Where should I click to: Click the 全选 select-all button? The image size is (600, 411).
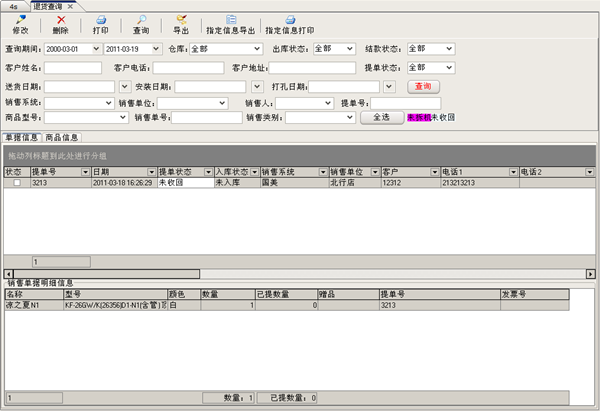pyautogui.click(x=381, y=117)
